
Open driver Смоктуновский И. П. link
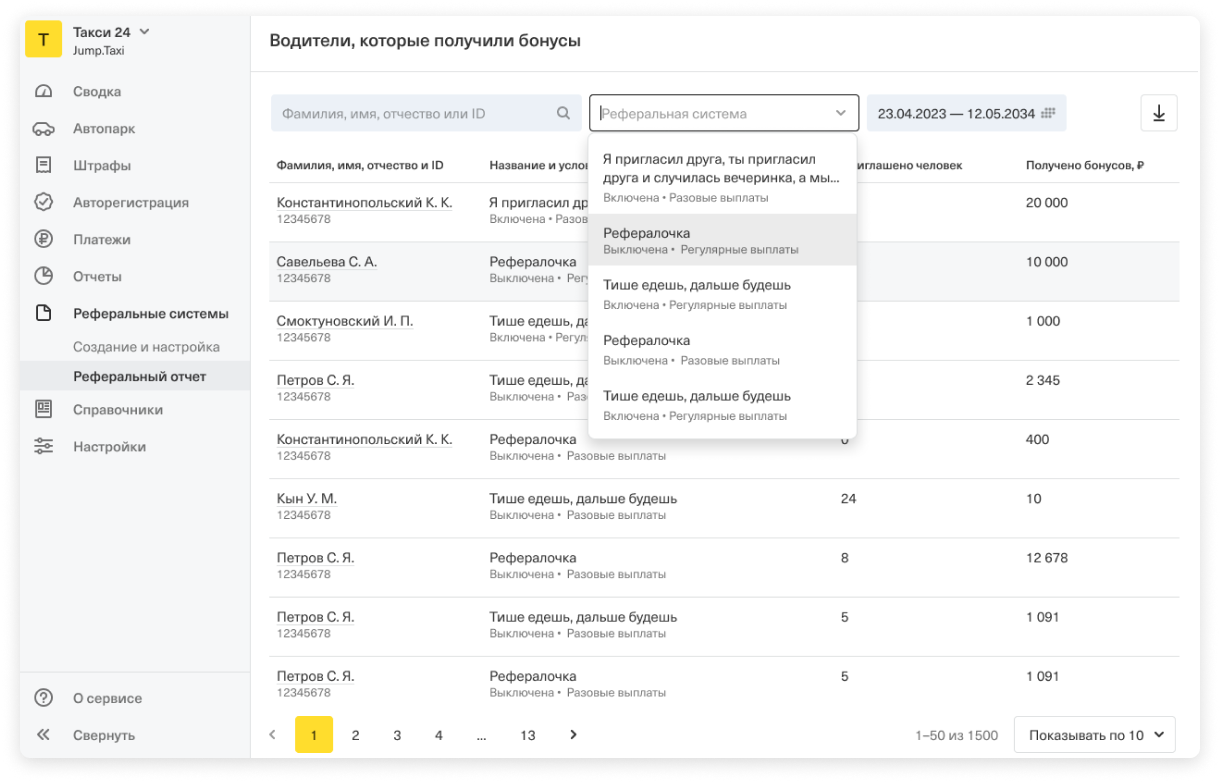[x=344, y=321]
